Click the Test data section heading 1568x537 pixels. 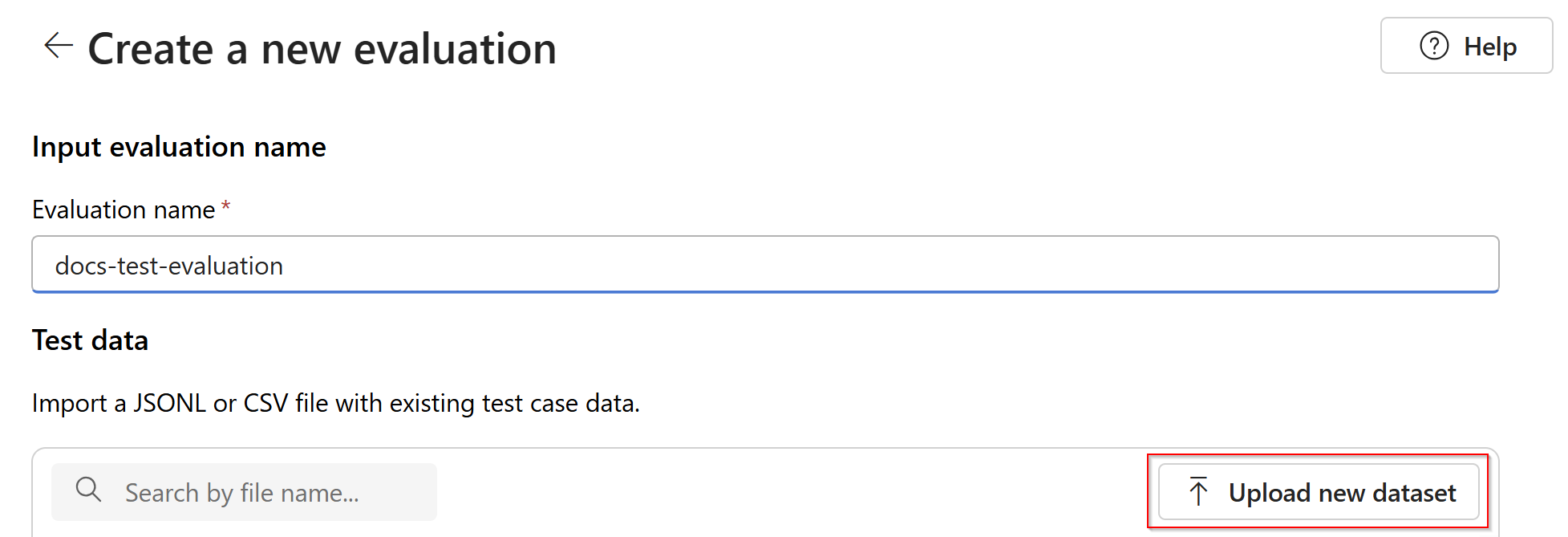point(90,340)
